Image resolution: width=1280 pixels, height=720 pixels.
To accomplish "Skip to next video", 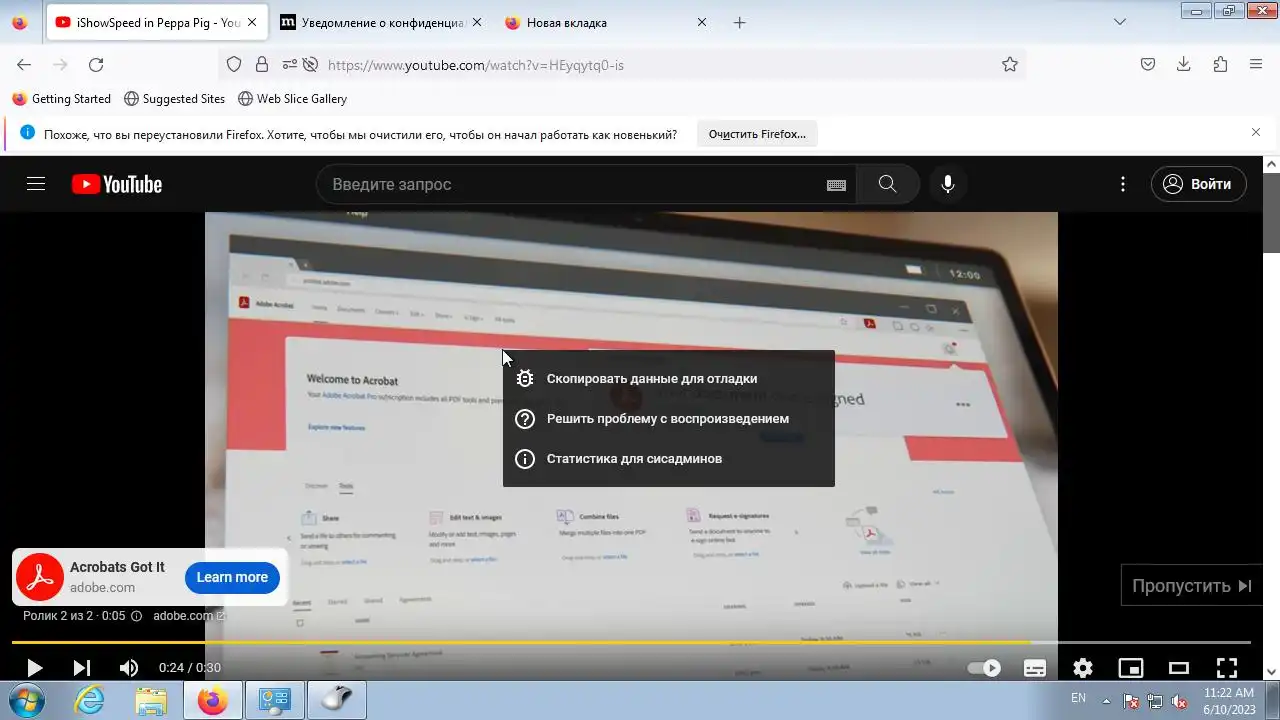I will click(x=81, y=667).
